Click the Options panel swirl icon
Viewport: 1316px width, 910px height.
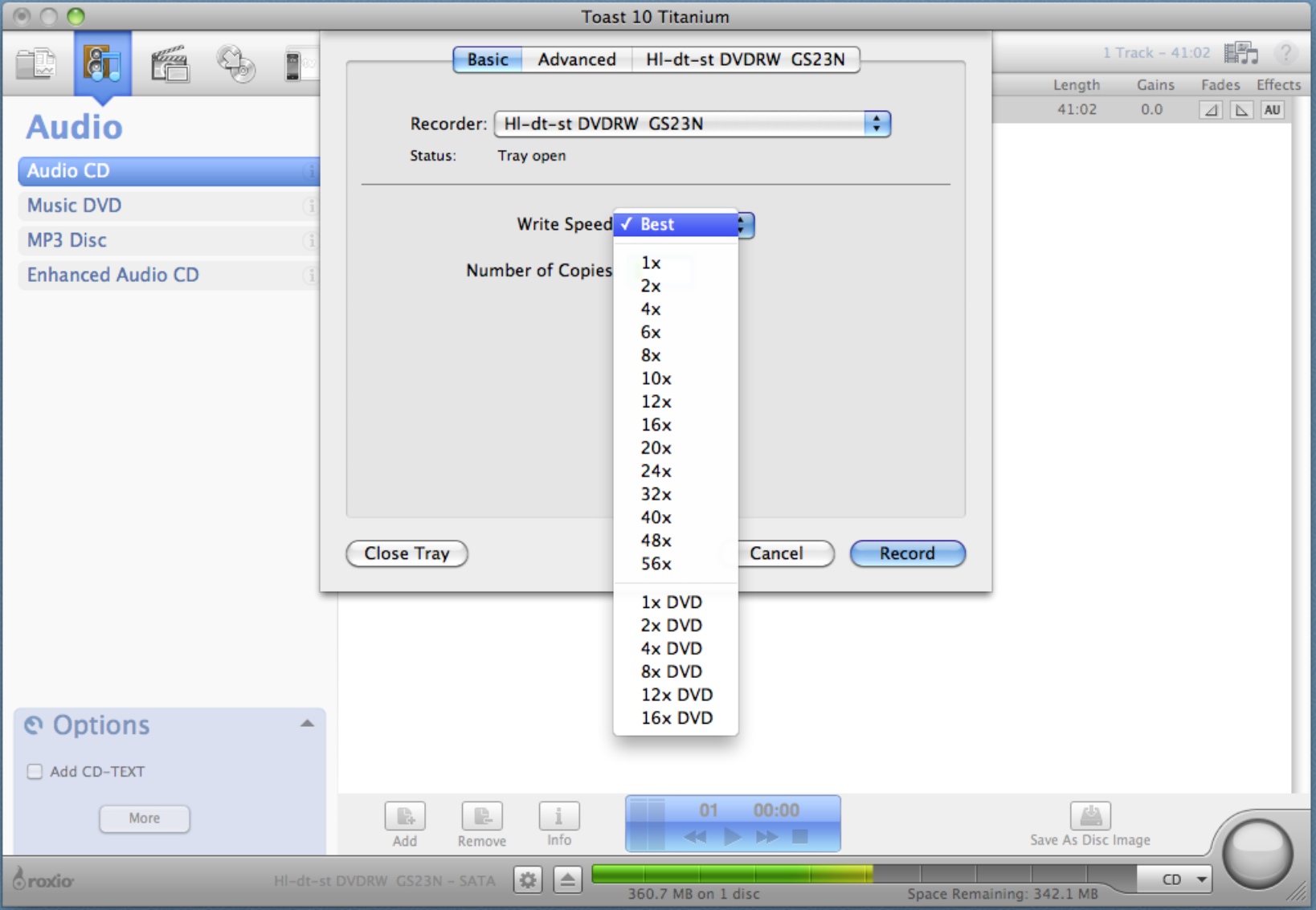pos(34,725)
